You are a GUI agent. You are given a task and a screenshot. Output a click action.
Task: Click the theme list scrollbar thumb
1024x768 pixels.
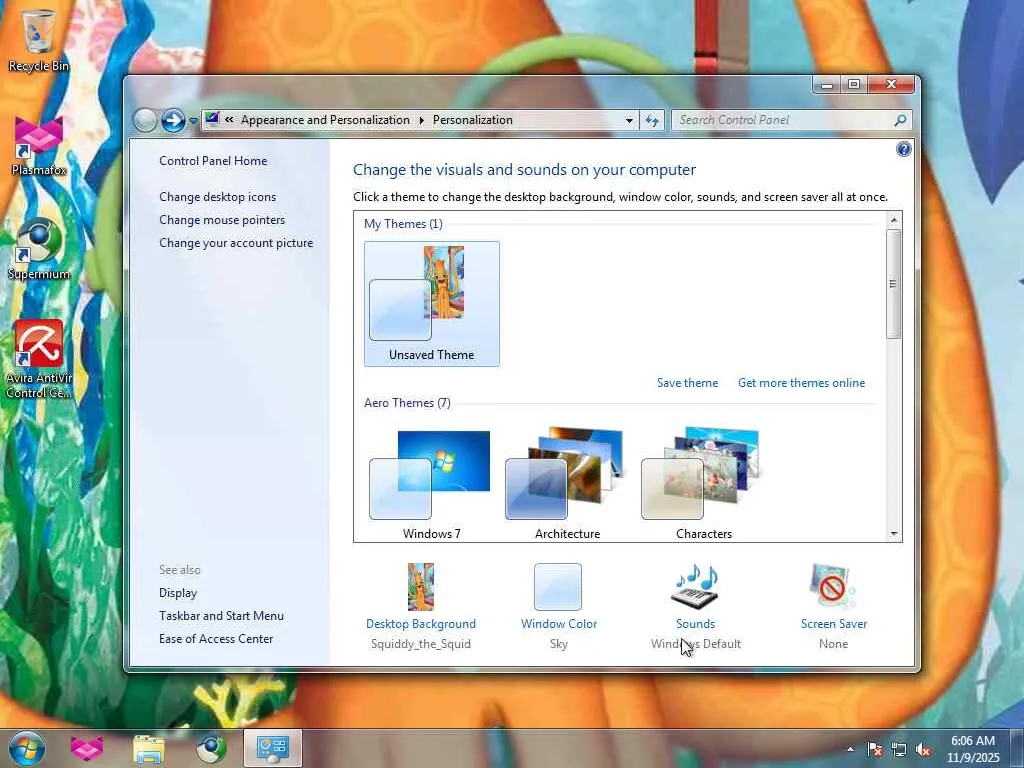[x=893, y=284]
